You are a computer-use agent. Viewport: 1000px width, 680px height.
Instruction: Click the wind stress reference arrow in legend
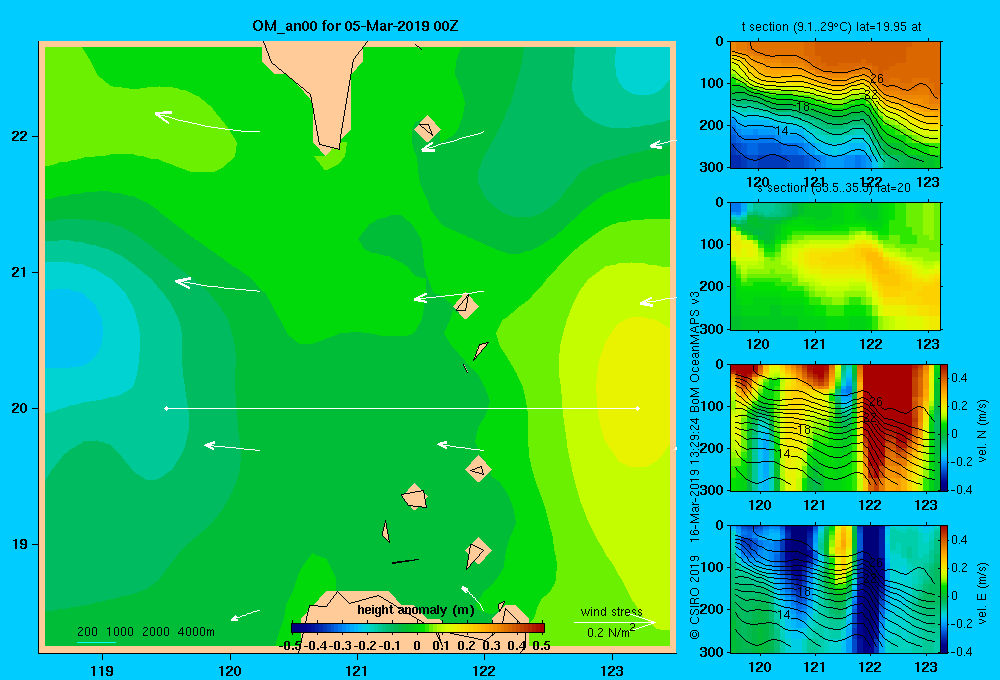pyautogui.click(x=615, y=622)
